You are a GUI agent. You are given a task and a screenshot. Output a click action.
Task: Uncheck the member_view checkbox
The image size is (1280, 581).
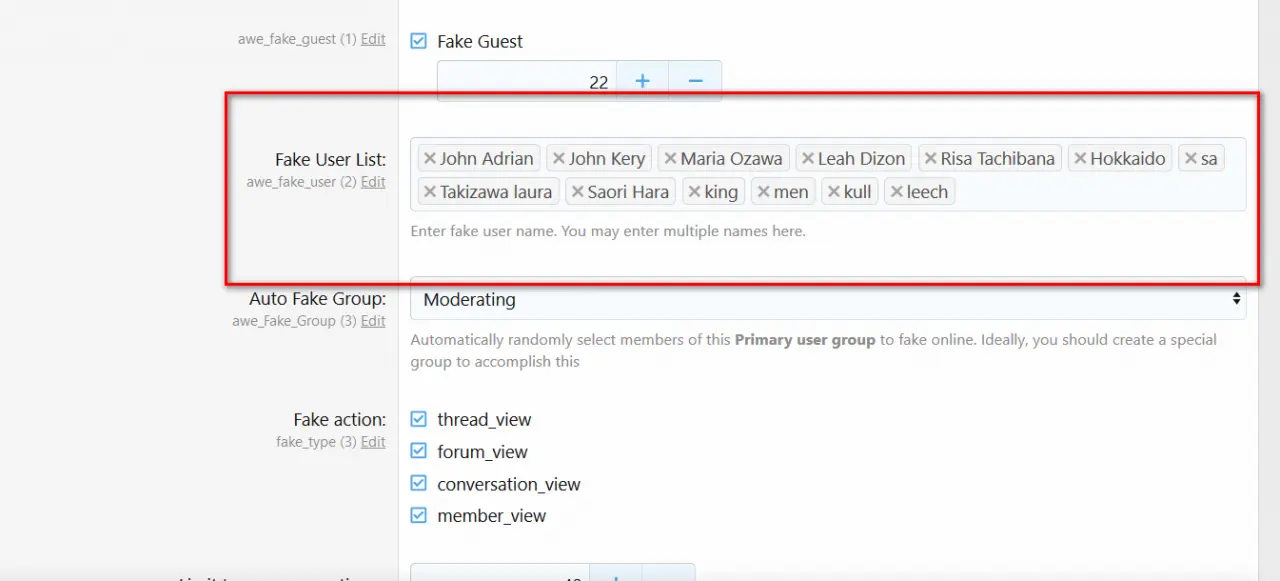[x=419, y=516]
